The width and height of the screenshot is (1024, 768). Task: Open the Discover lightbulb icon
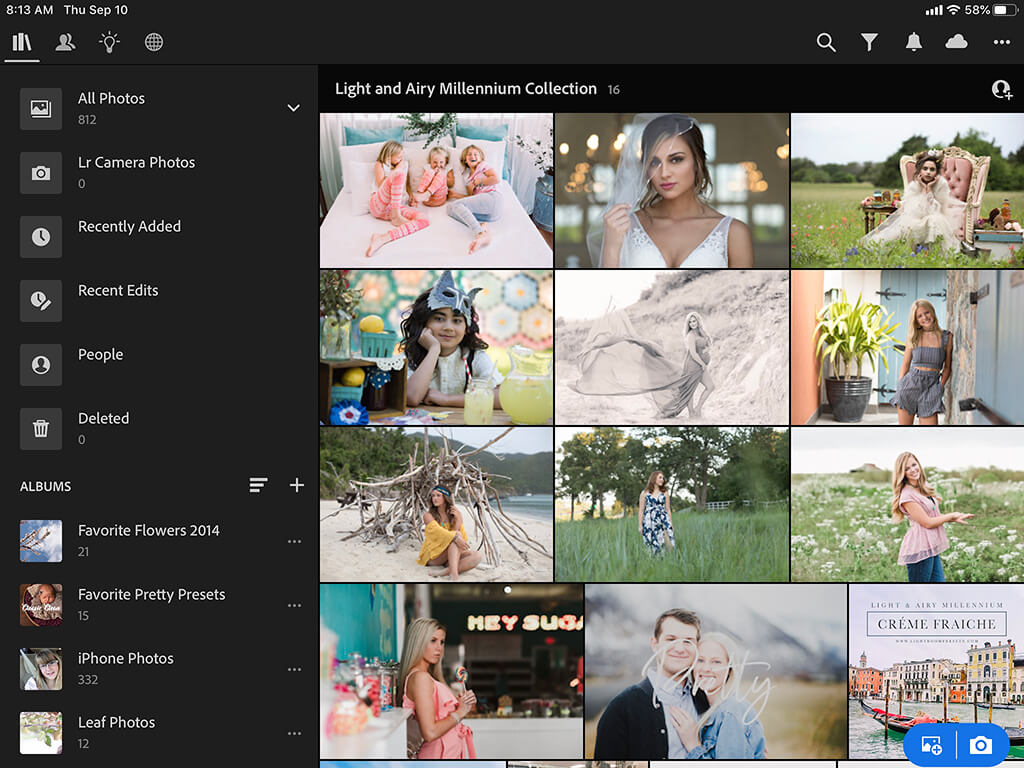pyautogui.click(x=109, y=42)
